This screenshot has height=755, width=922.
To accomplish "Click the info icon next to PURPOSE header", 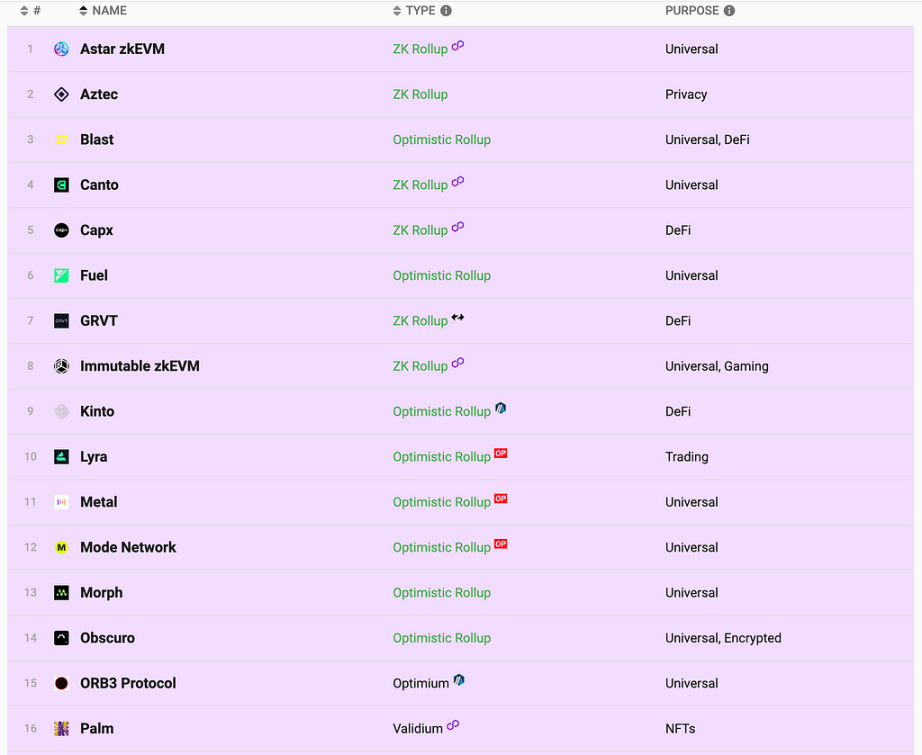I will coord(729,11).
